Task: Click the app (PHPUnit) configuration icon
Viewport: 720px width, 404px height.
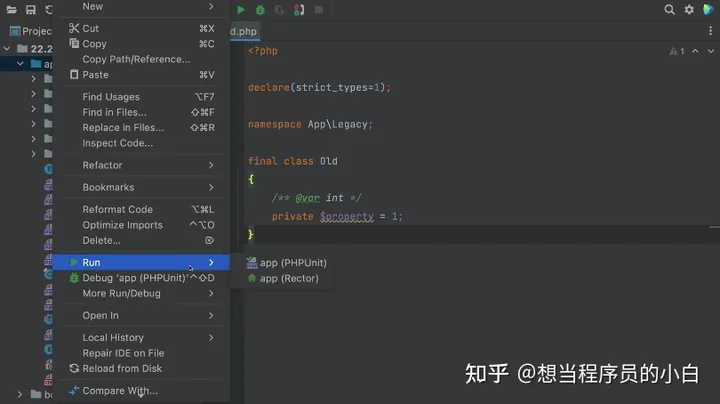Action: tap(252, 263)
